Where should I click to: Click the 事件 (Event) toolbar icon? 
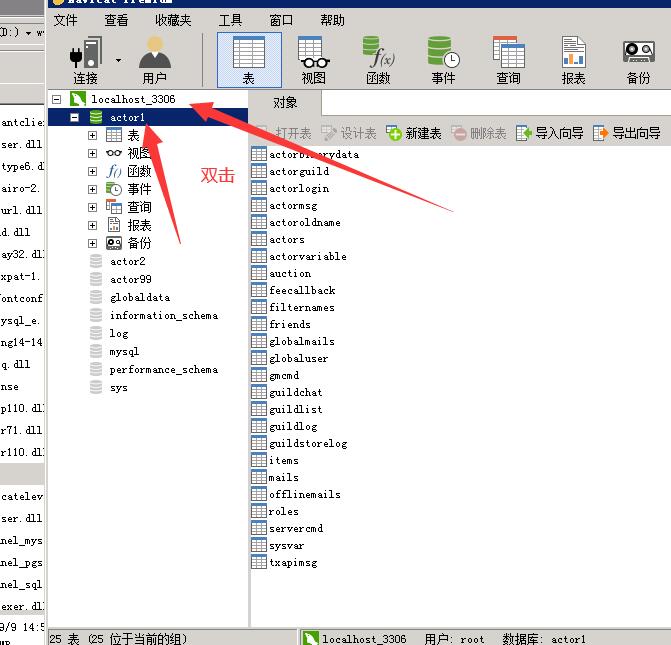[x=443, y=59]
